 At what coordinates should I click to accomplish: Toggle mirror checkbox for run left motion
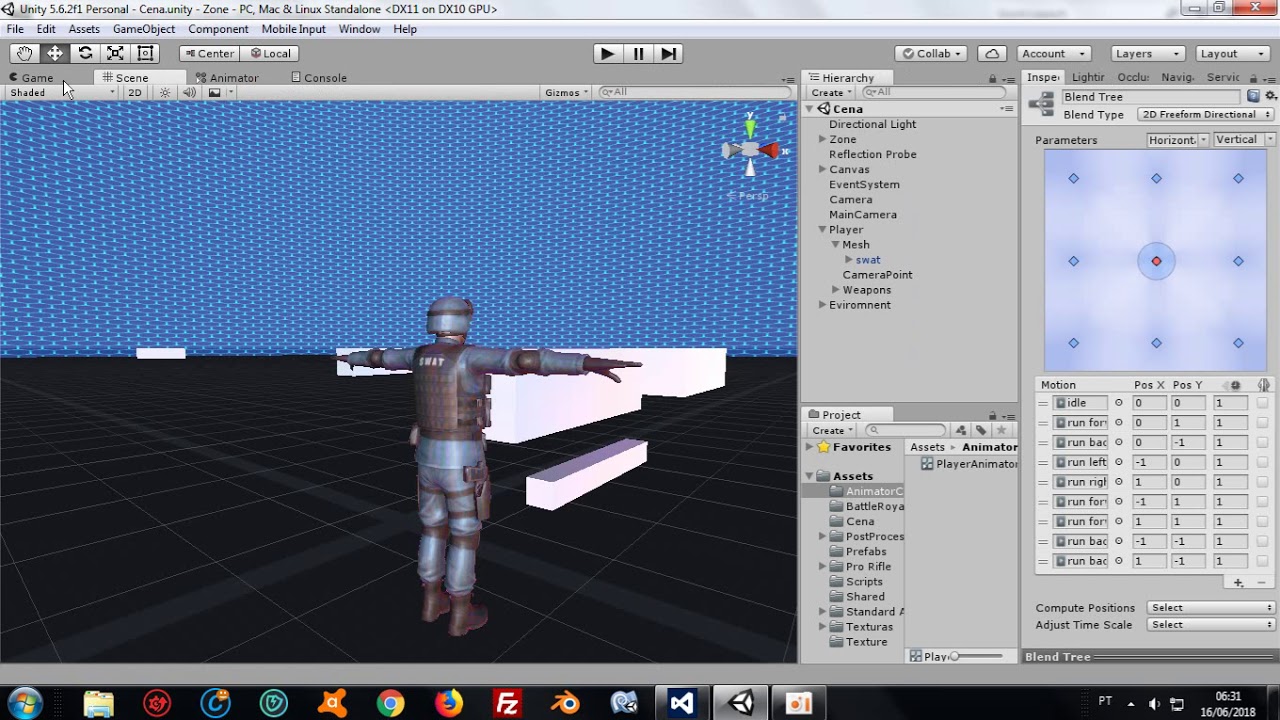[x=1262, y=462]
